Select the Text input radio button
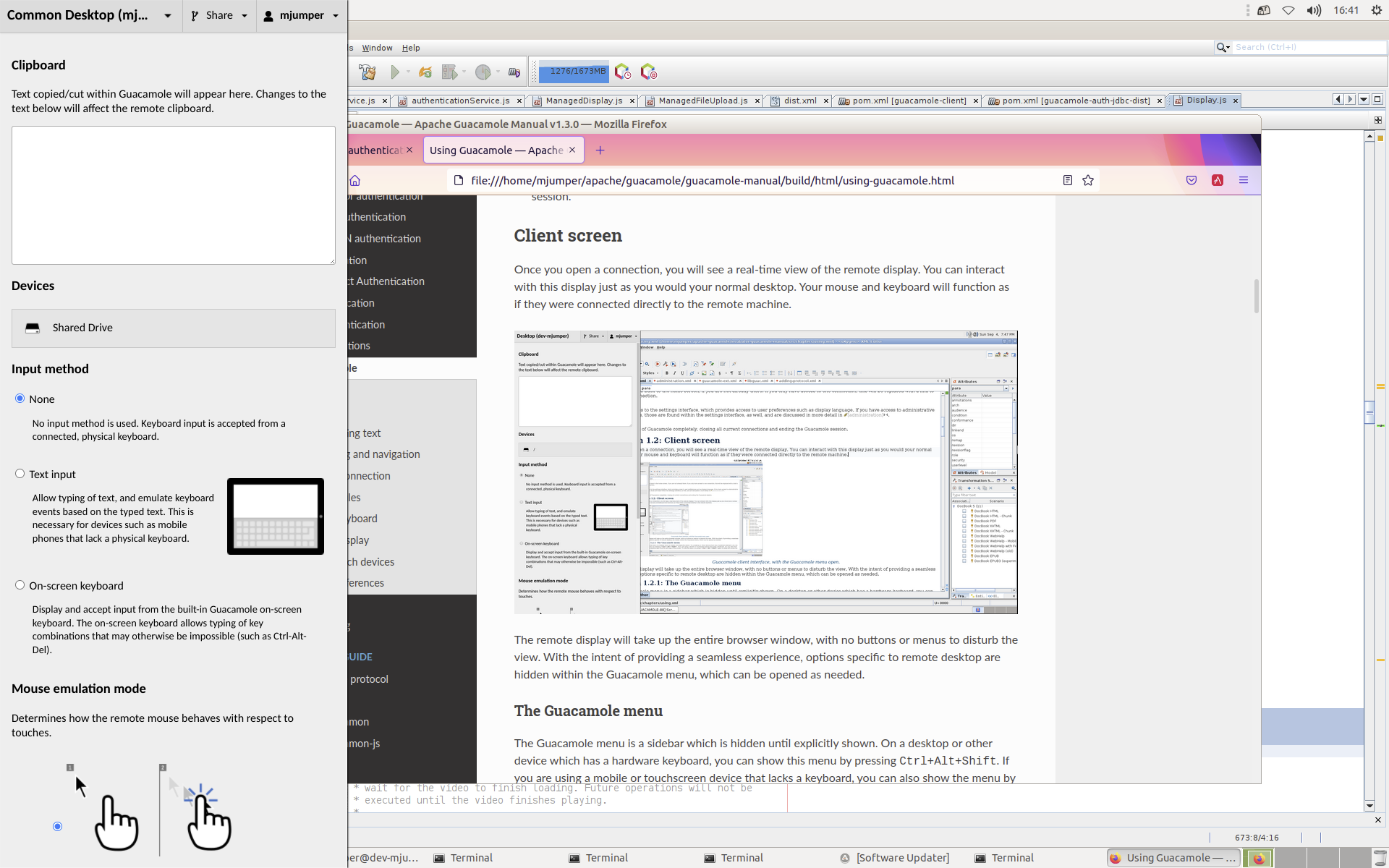 (x=21, y=473)
